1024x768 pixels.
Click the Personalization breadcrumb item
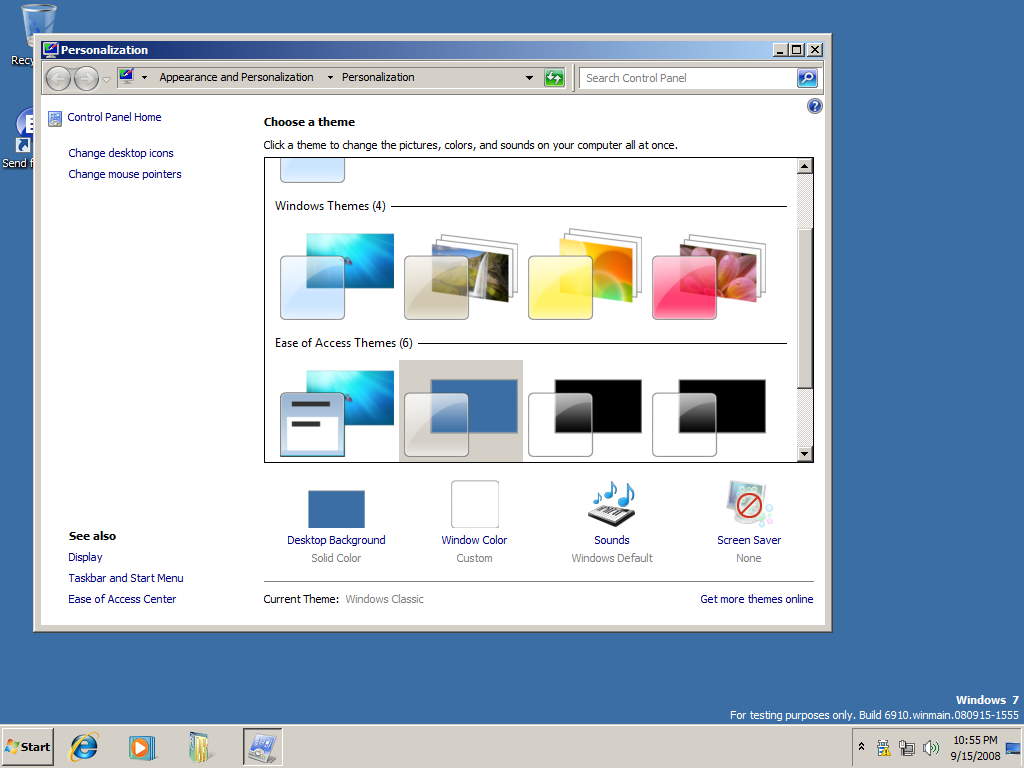(x=378, y=77)
